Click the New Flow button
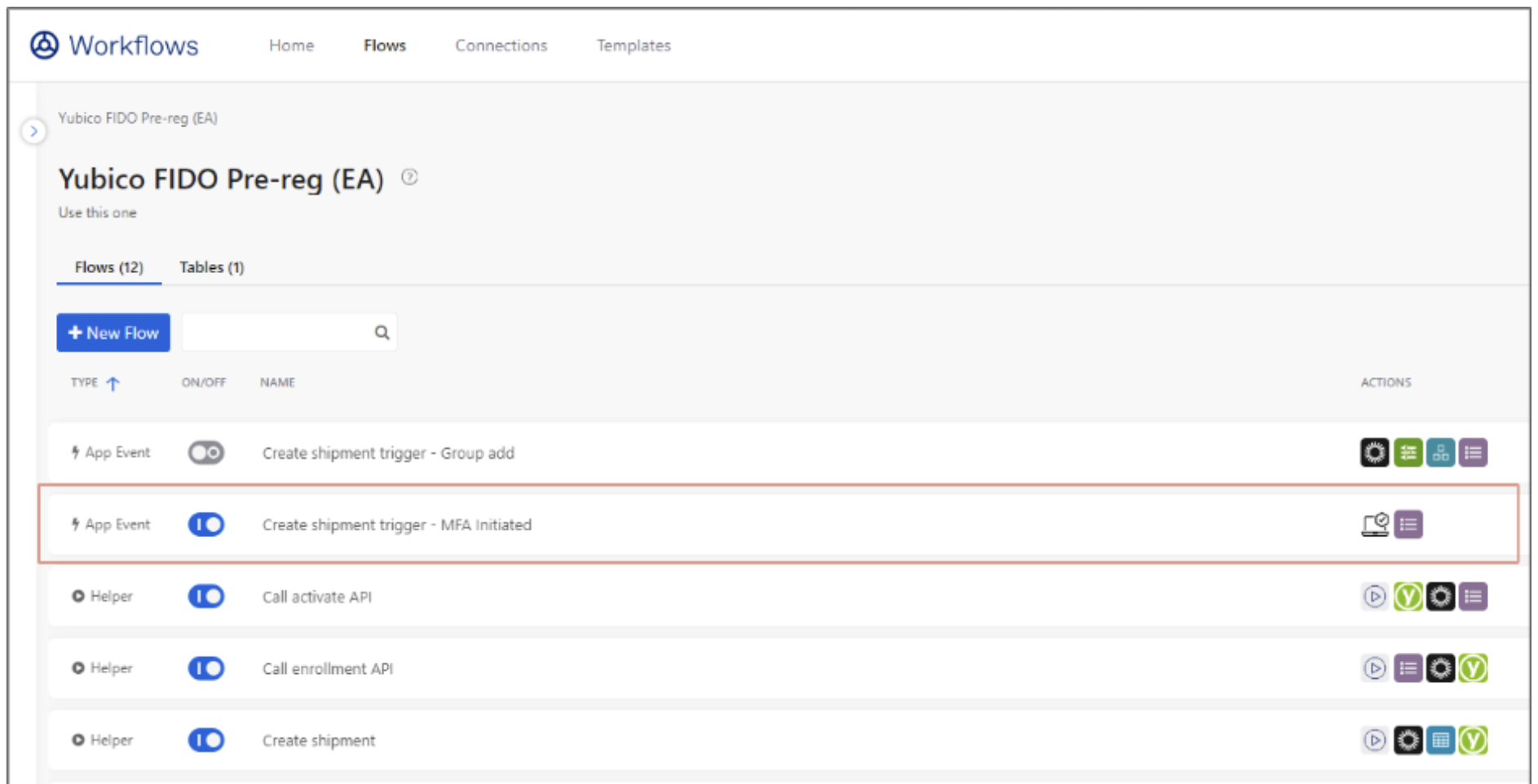 (113, 333)
